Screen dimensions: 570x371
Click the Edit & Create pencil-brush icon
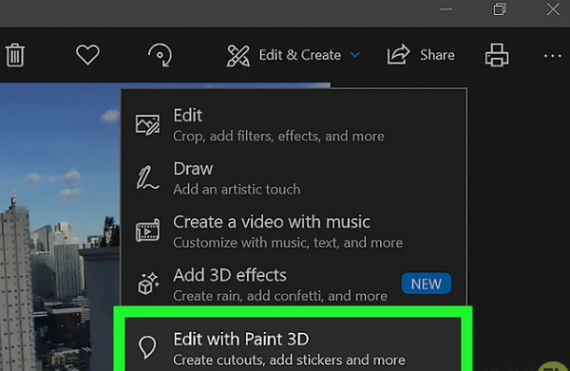(238, 56)
